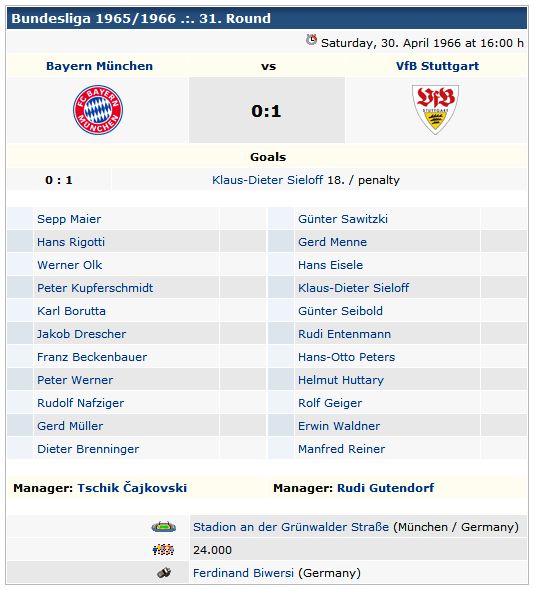Screen dimensions: 534x590
Task: Open manager Tschik Čajkovski page
Action: click(x=132, y=488)
